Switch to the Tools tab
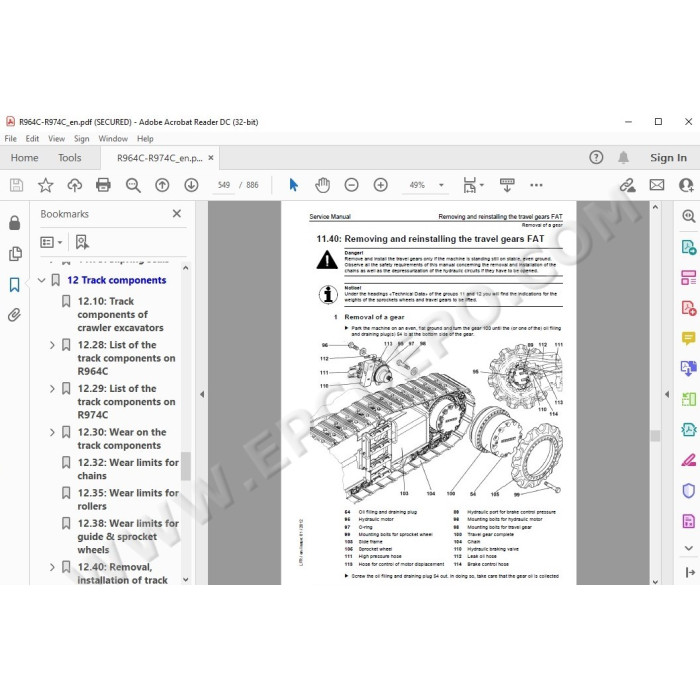 tap(70, 158)
